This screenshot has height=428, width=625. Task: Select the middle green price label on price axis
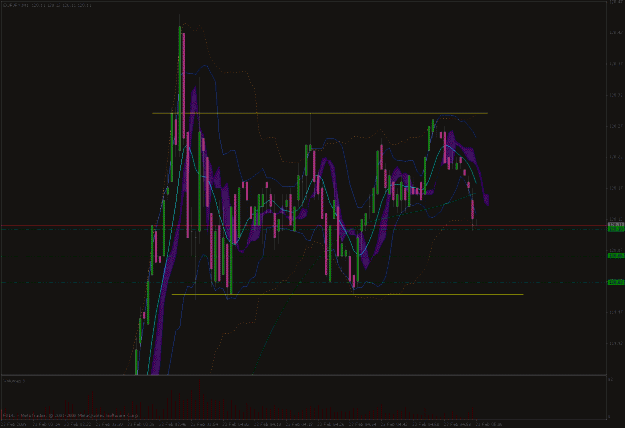pos(616,255)
